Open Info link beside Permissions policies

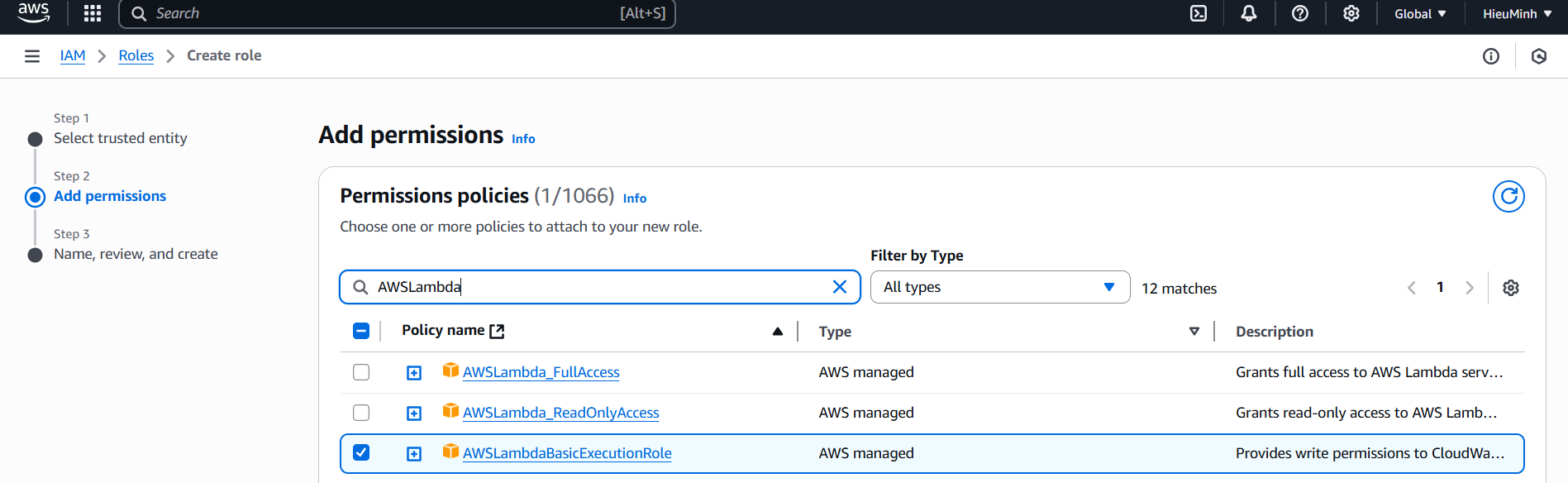(635, 198)
